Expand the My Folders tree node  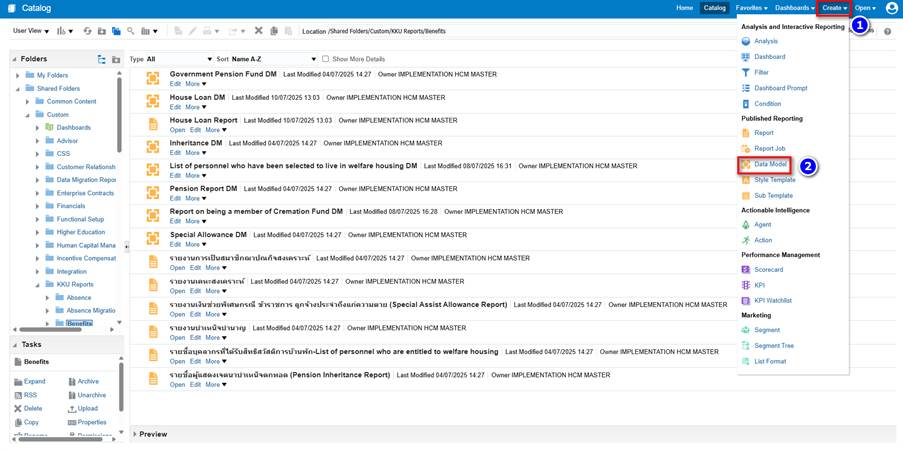pos(17,75)
